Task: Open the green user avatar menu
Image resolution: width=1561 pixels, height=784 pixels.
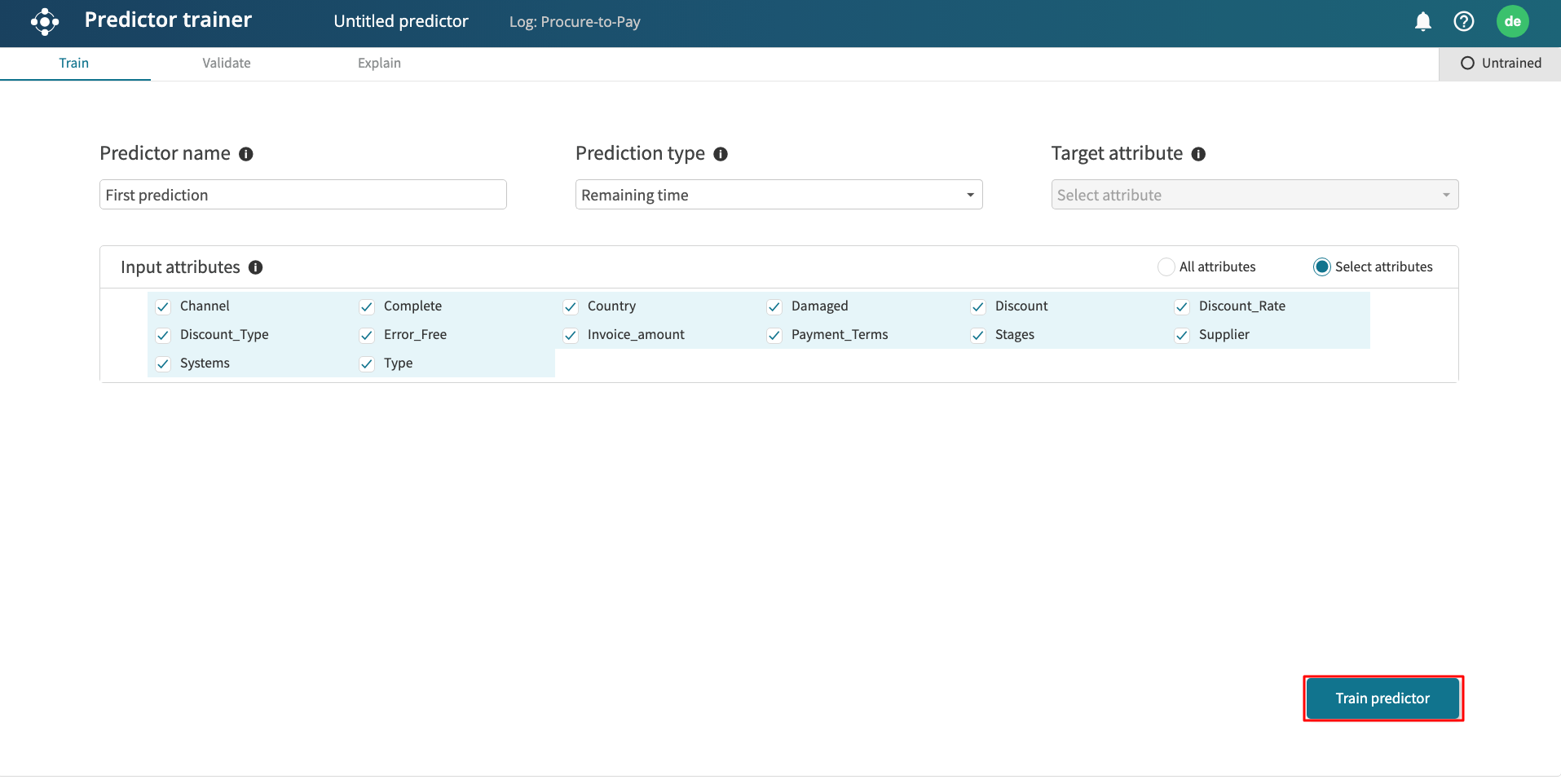Action: [x=1512, y=22]
